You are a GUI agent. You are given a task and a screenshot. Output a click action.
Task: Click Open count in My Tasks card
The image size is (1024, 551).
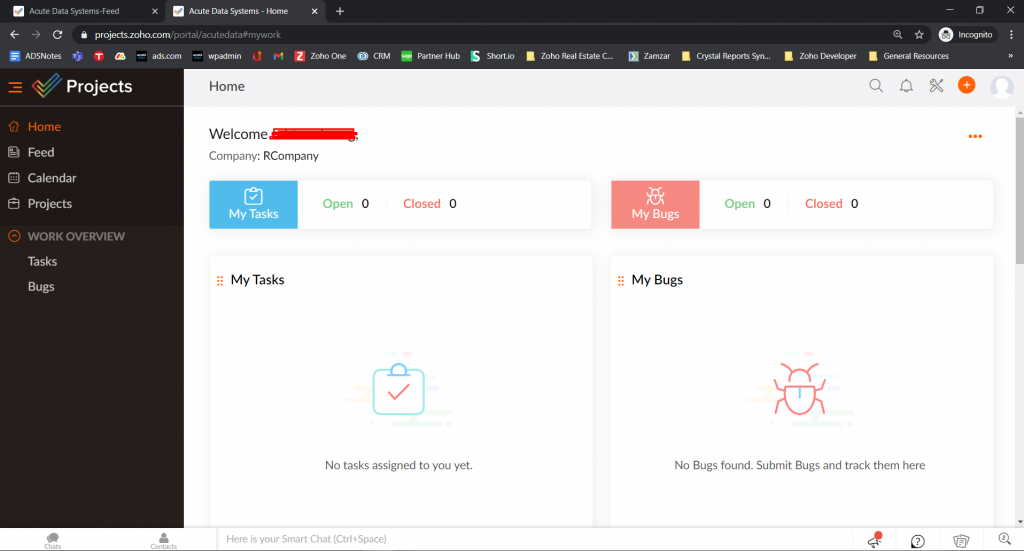345,204
